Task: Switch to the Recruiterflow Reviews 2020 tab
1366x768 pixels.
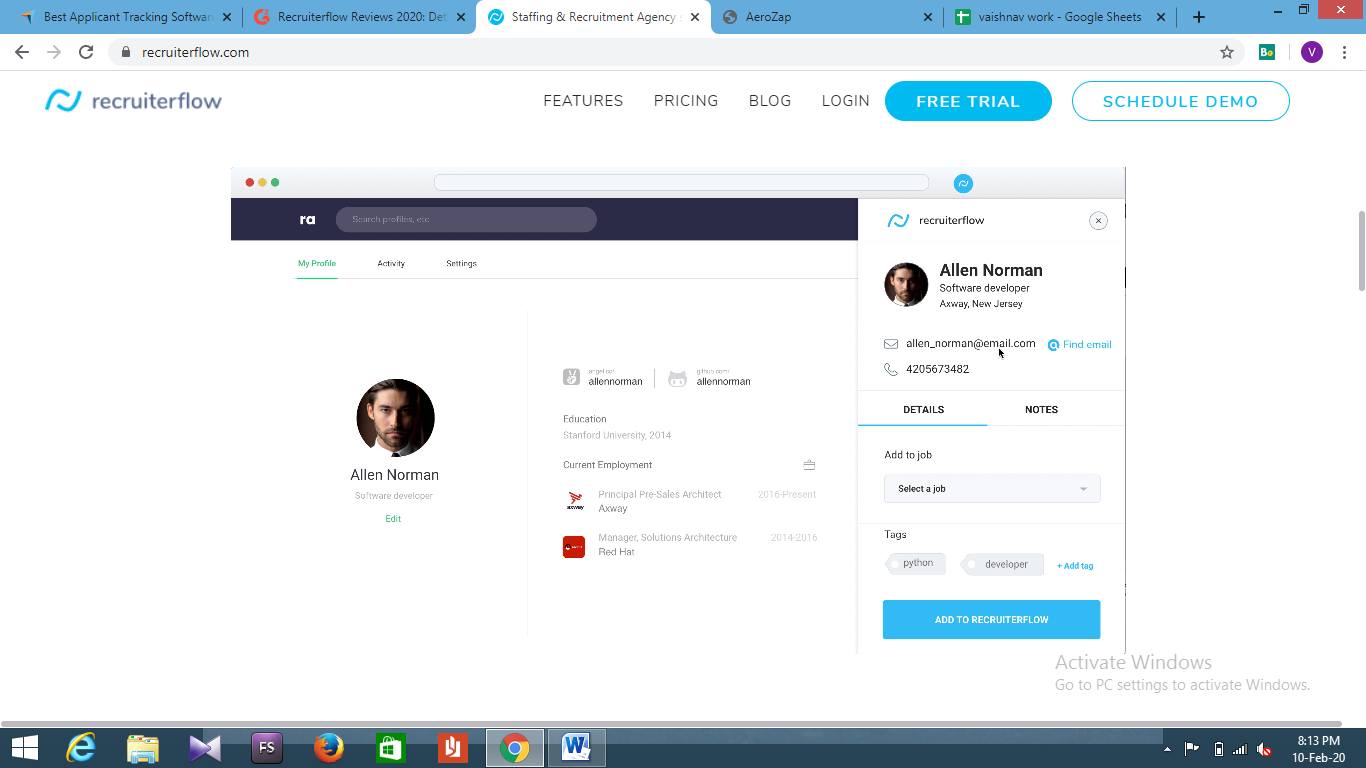Action: coord(359,17)
